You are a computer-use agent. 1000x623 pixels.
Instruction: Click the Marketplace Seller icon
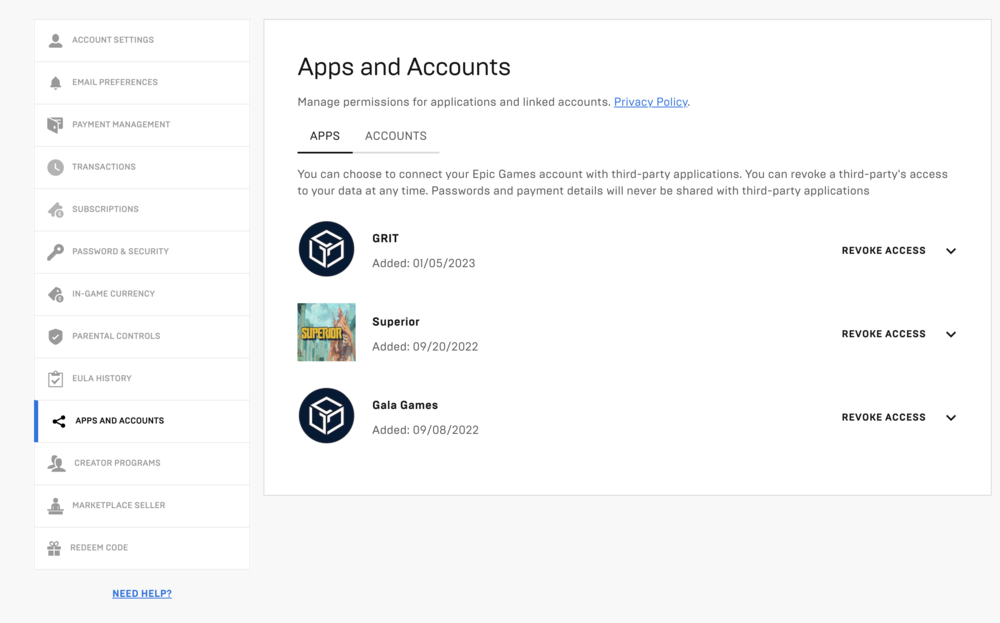[x=55, y=506]
